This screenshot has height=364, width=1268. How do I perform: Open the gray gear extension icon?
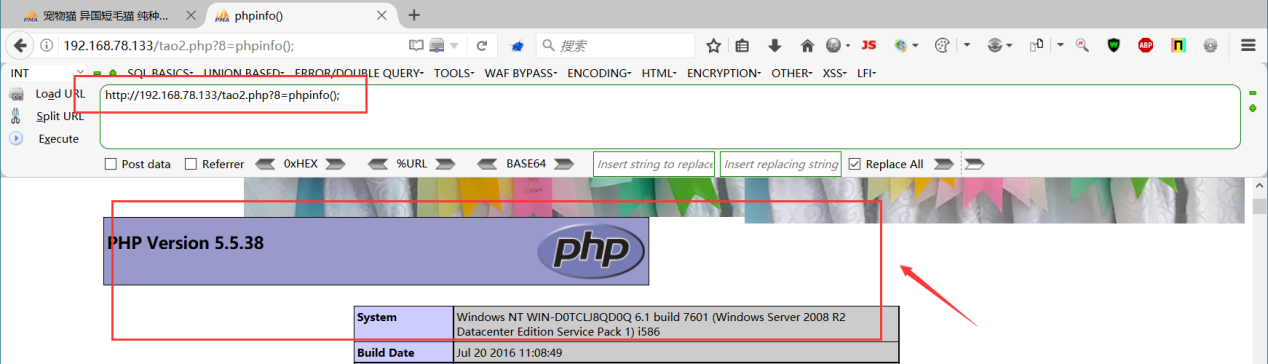click(1211, 46)
